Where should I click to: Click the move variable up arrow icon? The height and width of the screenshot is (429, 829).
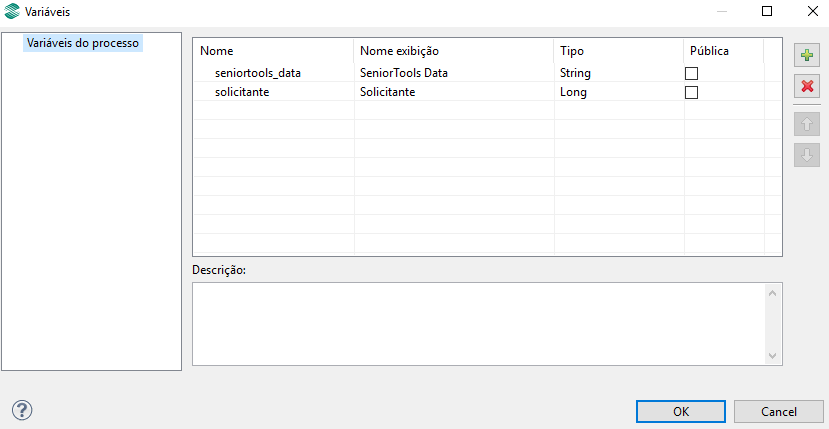pos(807,124)
